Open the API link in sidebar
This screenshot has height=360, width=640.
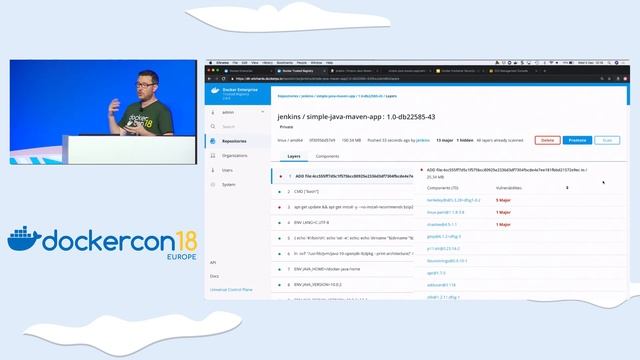pos(213,262)
